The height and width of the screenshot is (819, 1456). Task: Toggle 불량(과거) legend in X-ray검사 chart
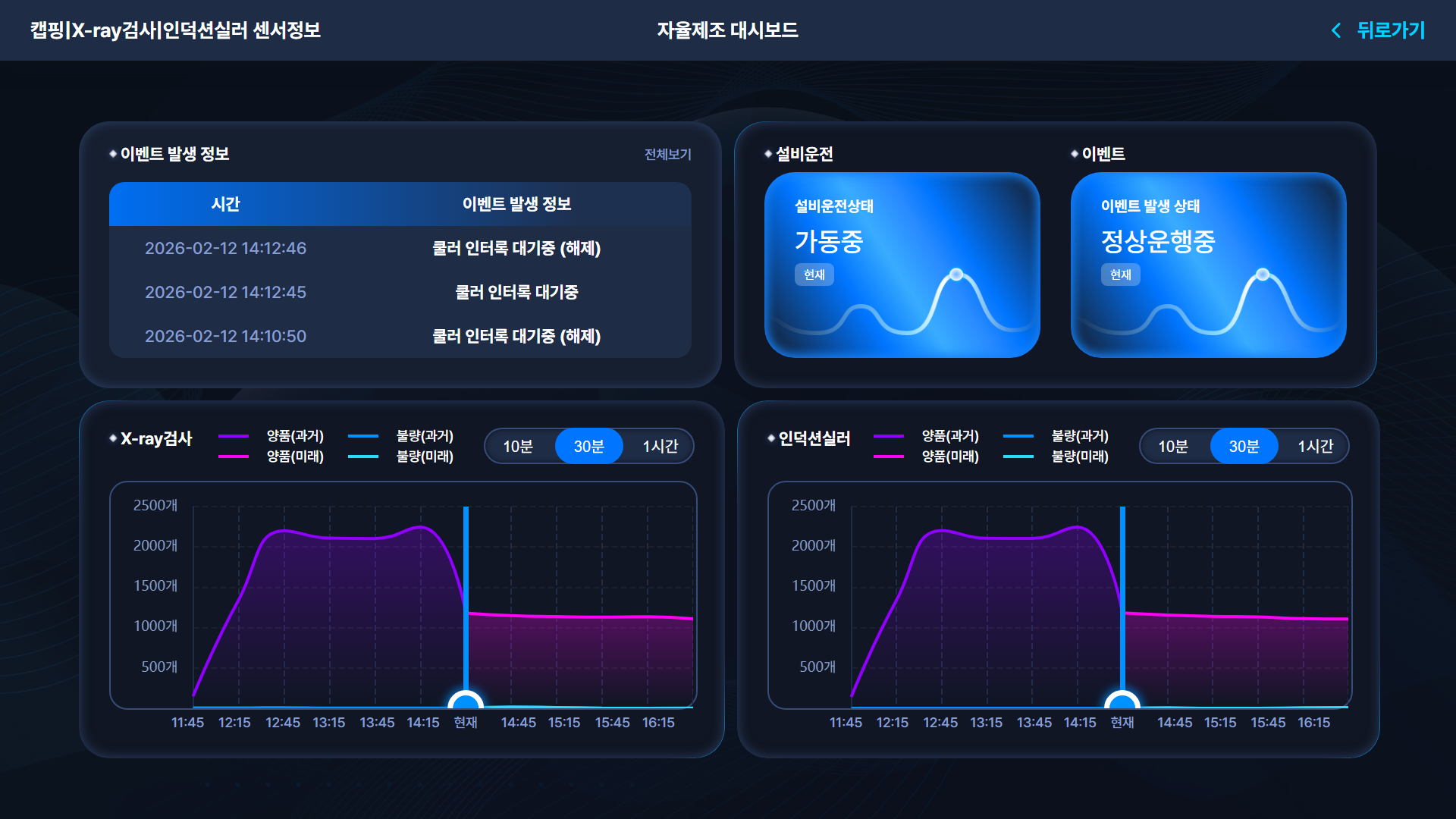401,436
